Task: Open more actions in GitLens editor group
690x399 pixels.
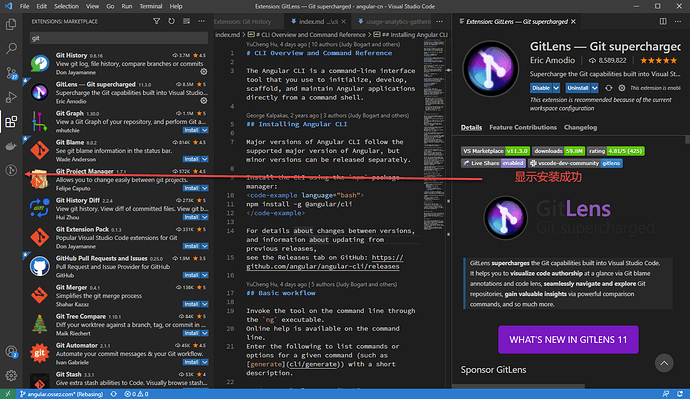Action: click(678, 21)
